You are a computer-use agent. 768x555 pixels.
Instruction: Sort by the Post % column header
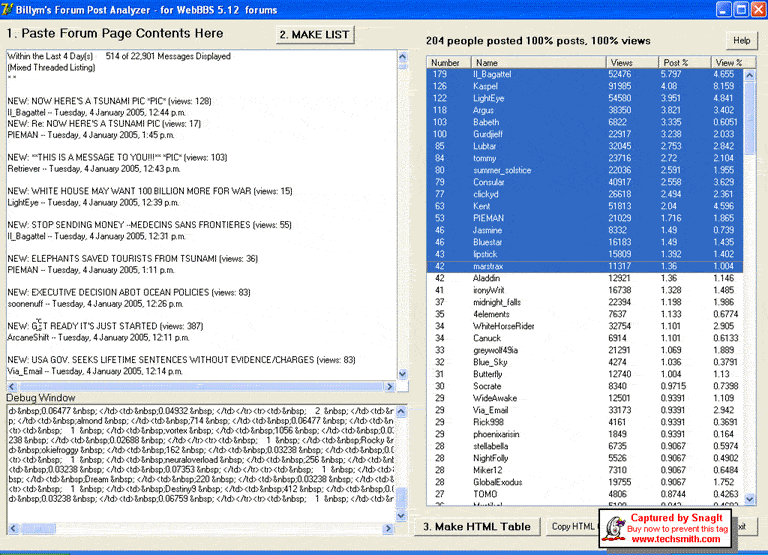point(684,63)
